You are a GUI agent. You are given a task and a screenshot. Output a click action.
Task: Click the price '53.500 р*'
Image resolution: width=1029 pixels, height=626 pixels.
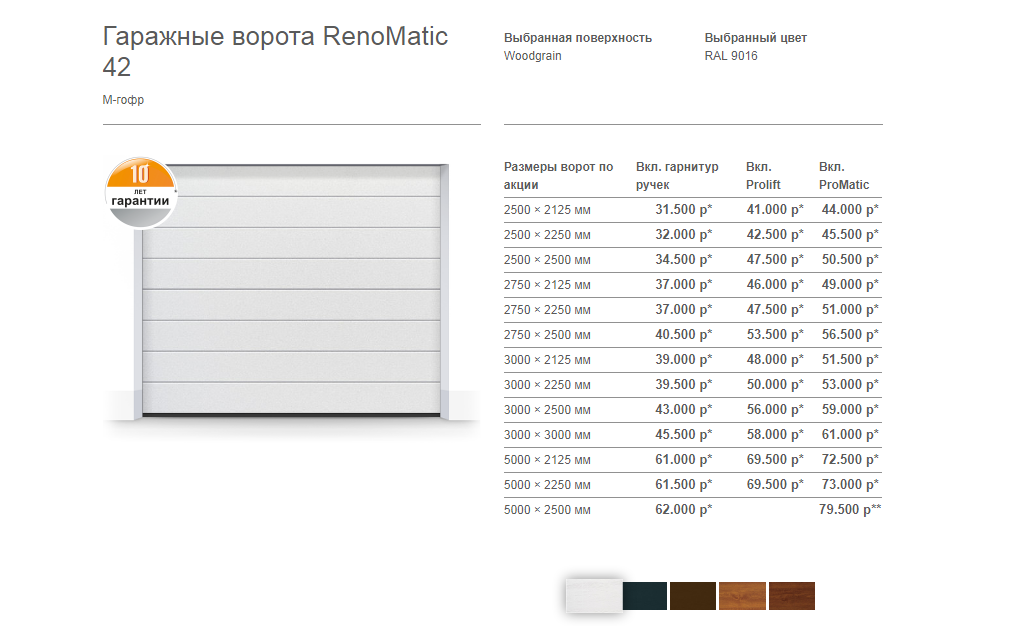click(774, 334)
